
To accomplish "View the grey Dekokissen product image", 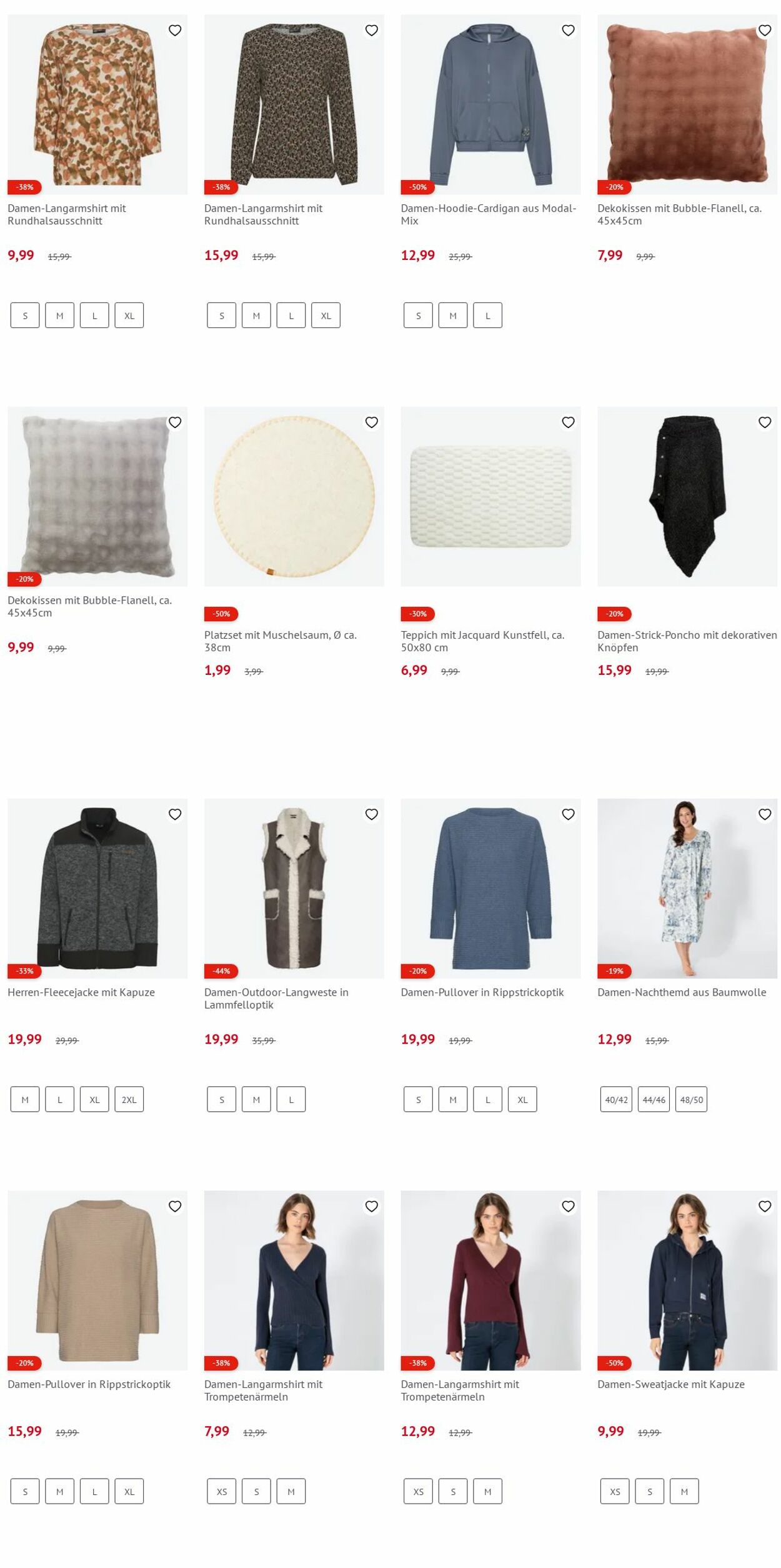I will click(x=97, y=497).
